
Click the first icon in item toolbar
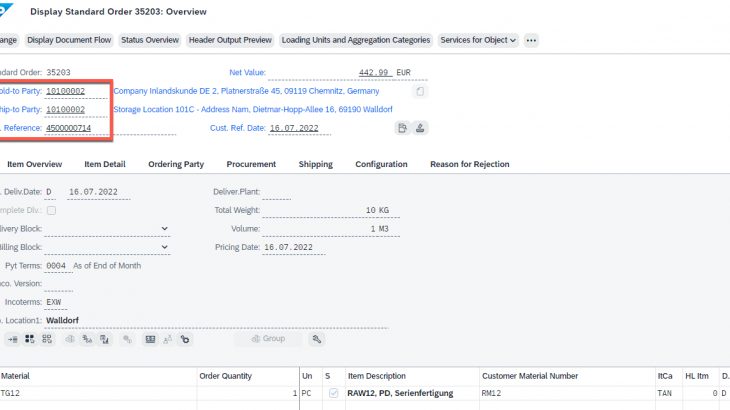pos(13,339)
